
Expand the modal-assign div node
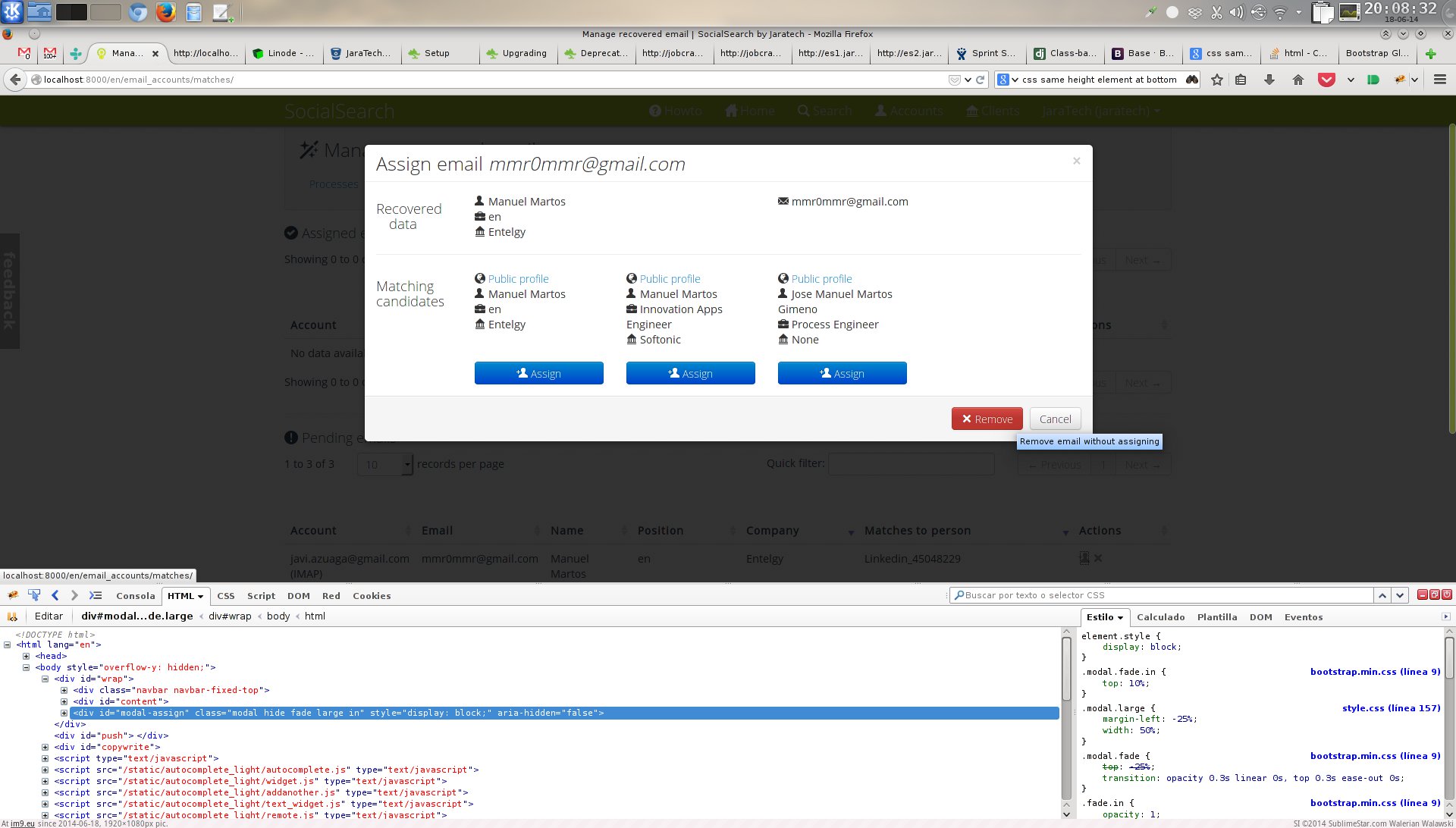point(64,714)
